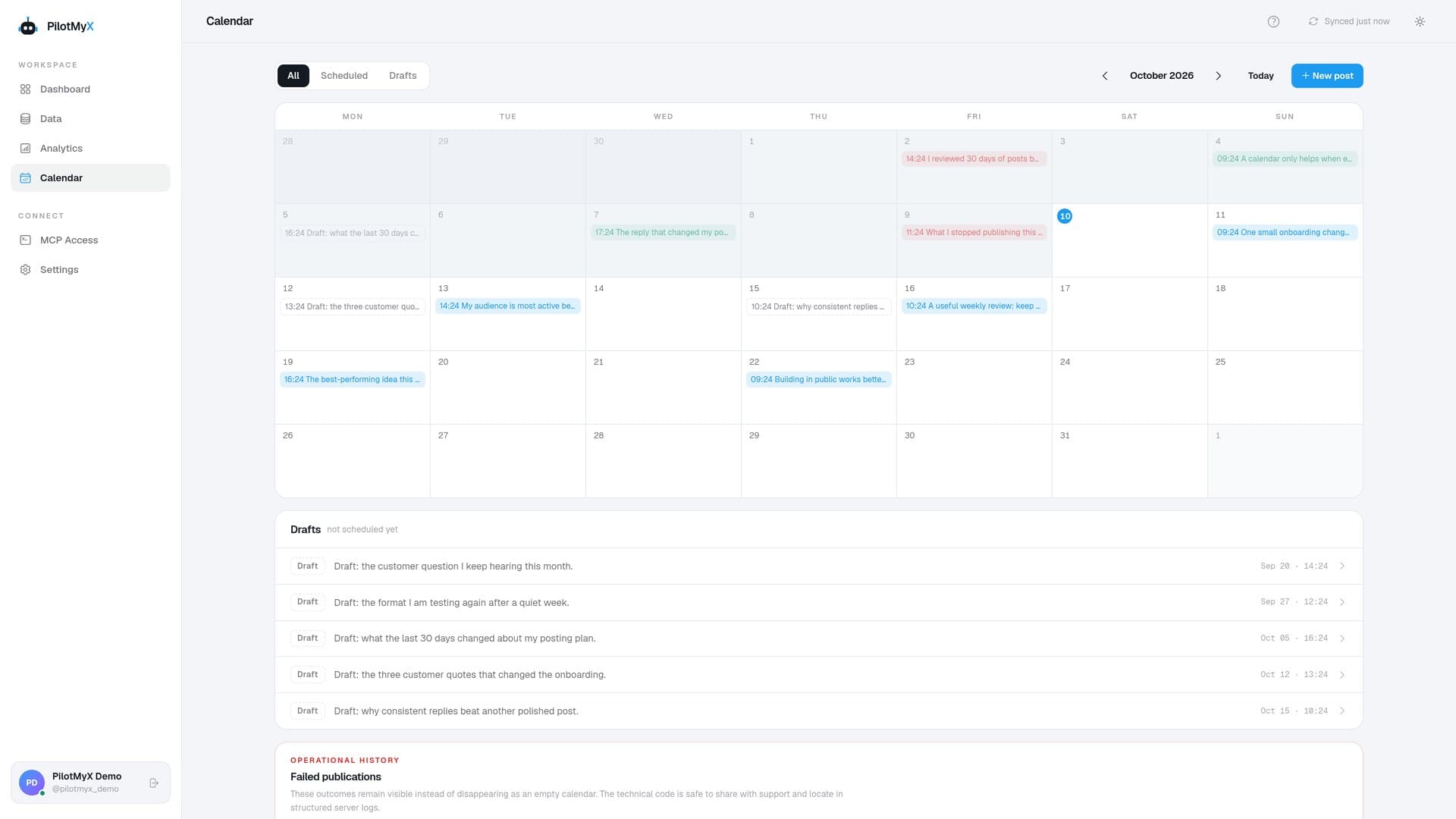This screenshot has height=819, width=1456.
Task: Select the All filter tab
Action: (293, 76)
